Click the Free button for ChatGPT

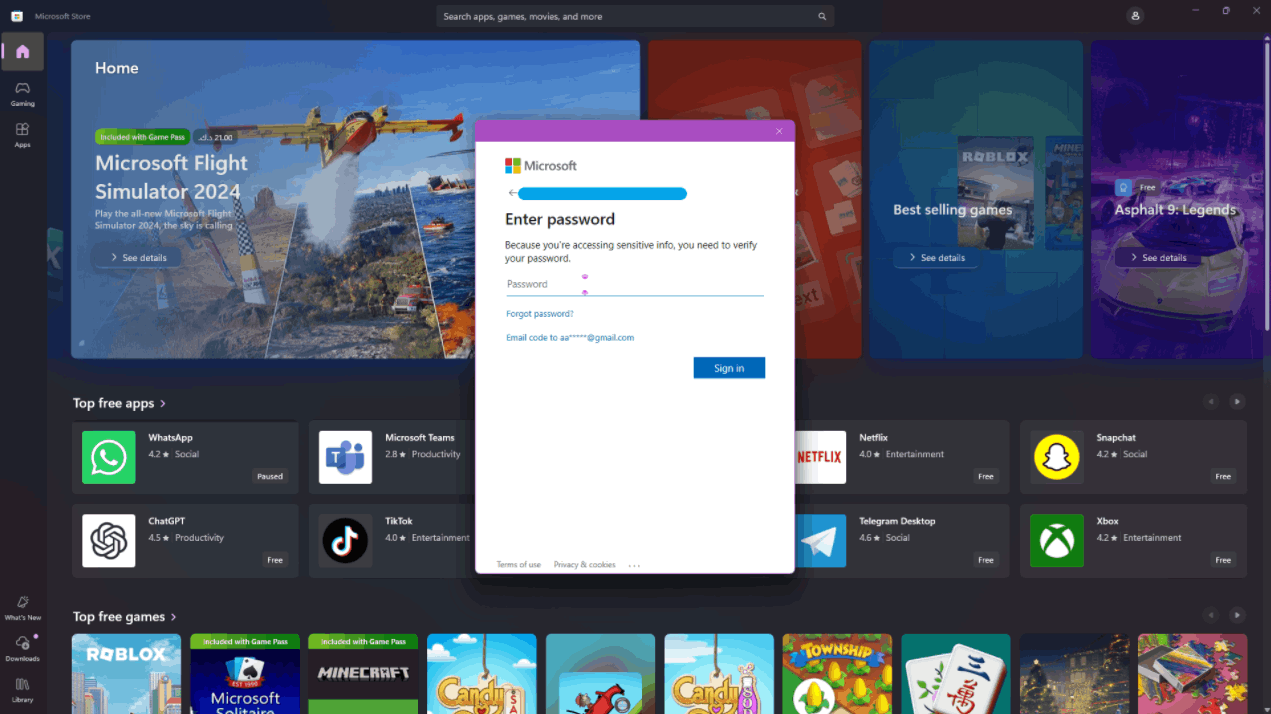click(275, 560)
